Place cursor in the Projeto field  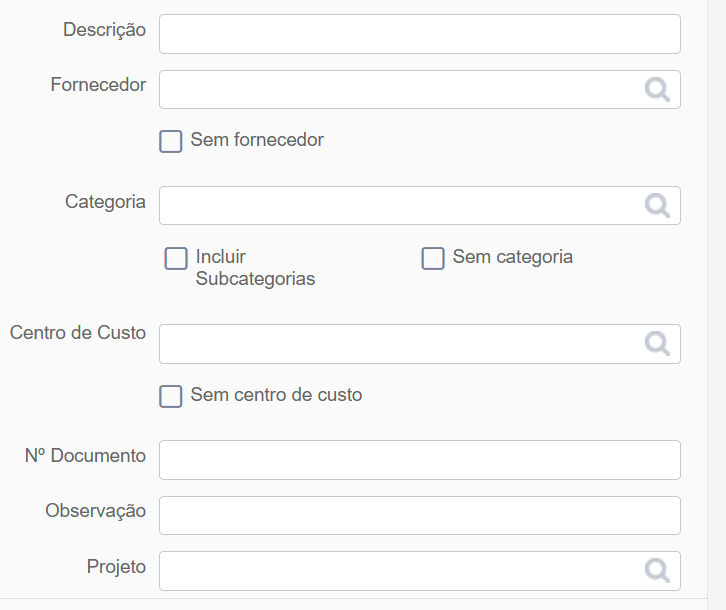coord(419,571)
